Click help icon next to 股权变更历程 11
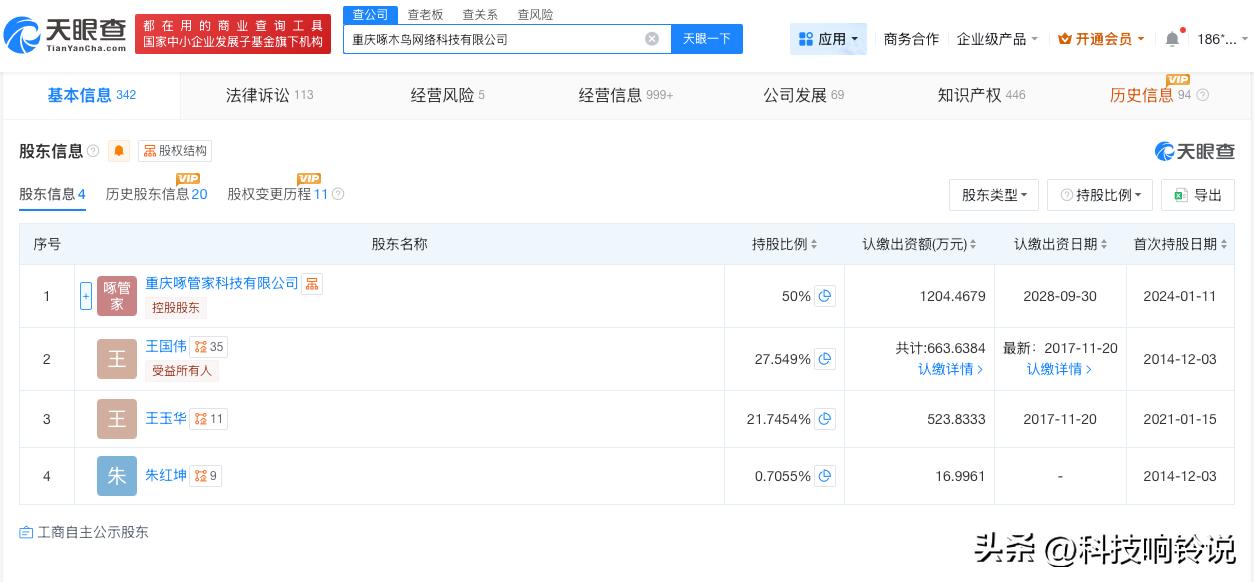The width and height of the screenshot is (1254, 582). [338, 194]
